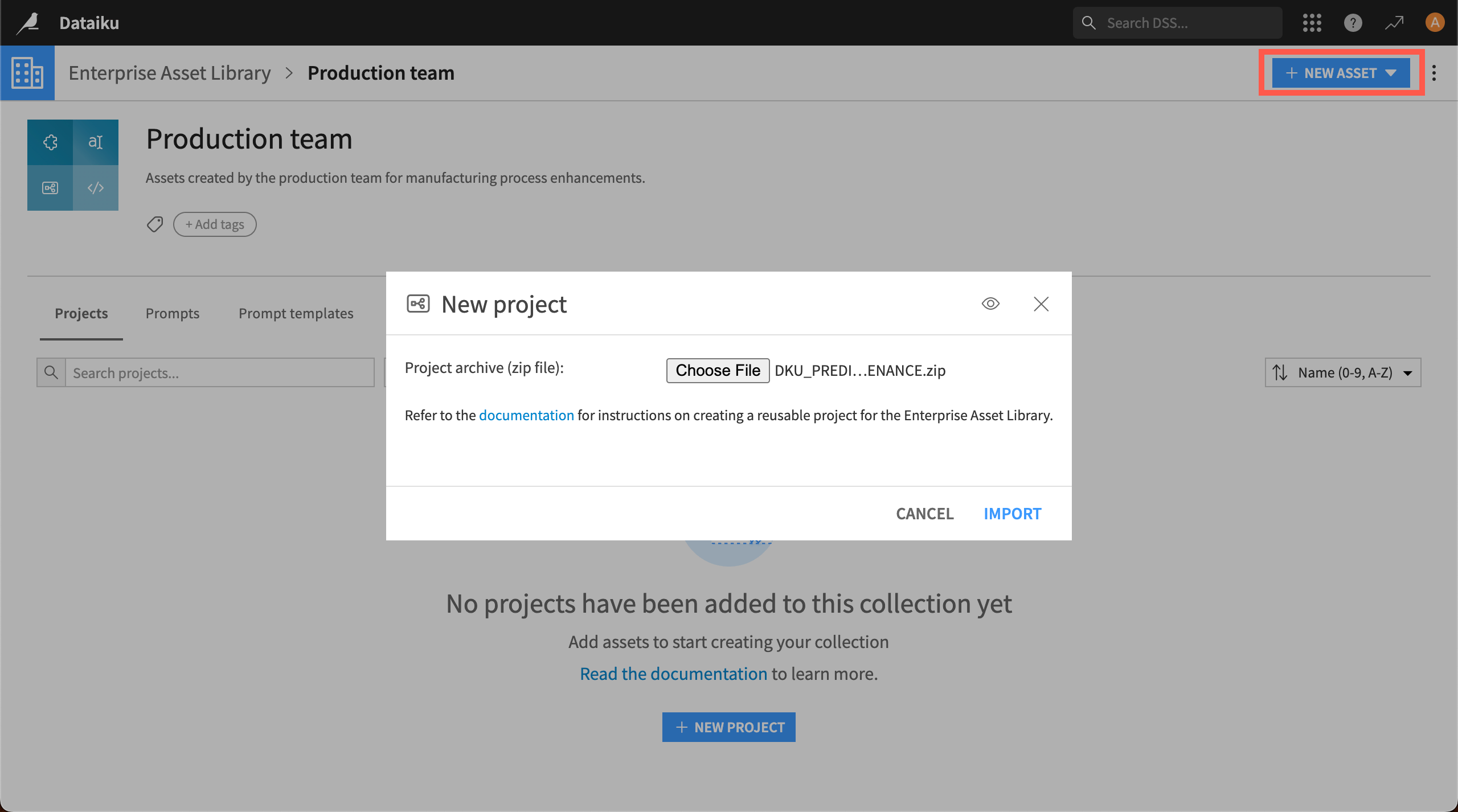Open the documentation link

pos(526,415)
